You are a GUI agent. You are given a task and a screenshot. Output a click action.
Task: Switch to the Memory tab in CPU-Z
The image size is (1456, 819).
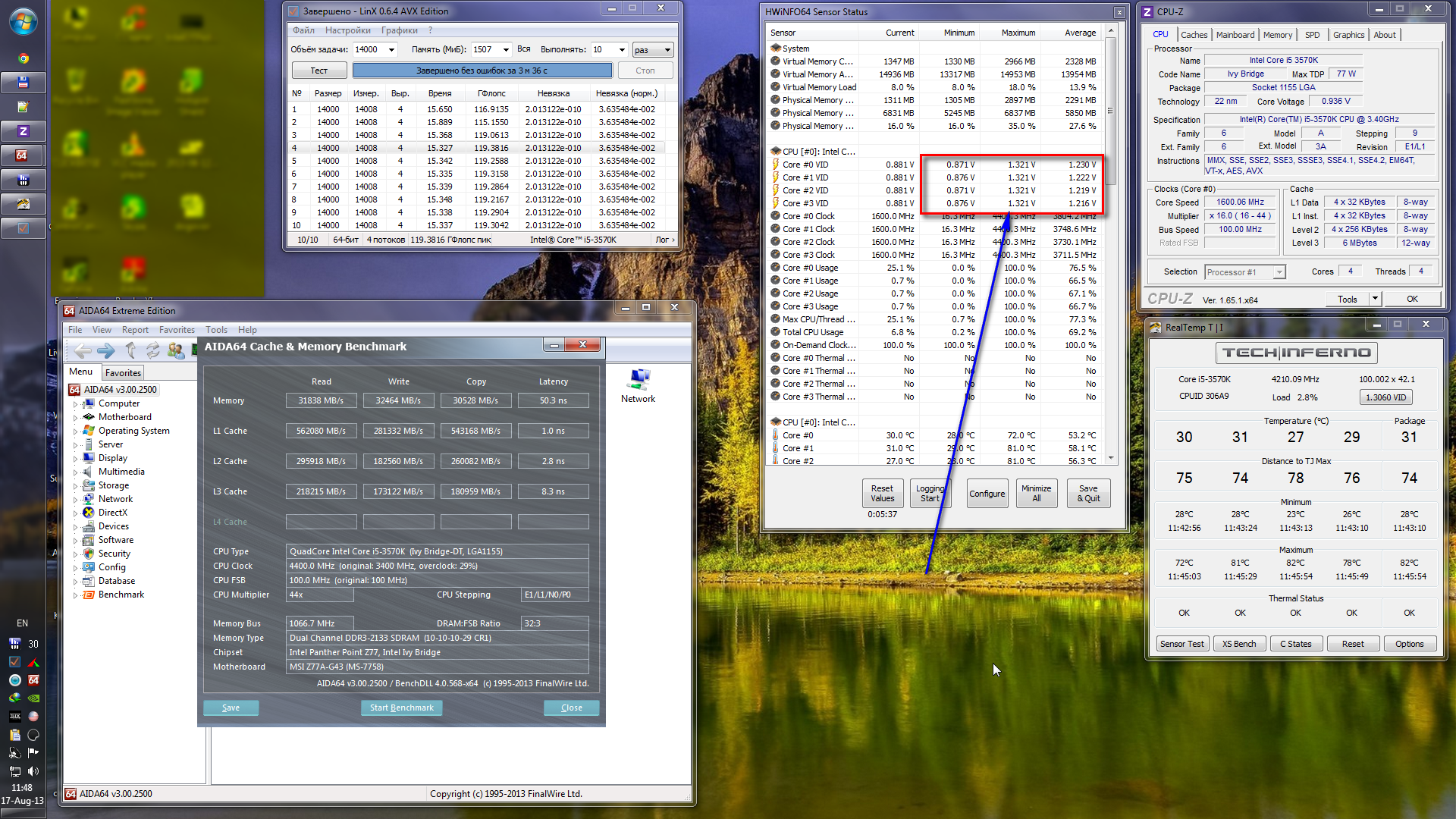click(1277, 35)
